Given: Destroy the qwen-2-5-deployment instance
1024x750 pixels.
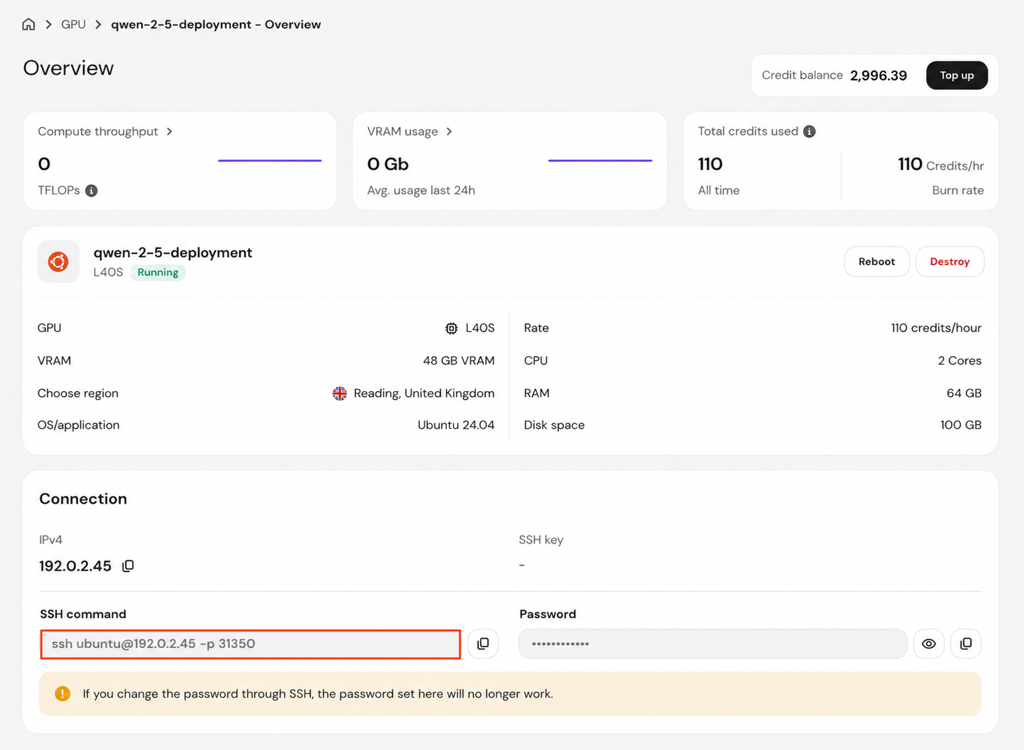Looking at the screenshot, I should pyautogui.click(x=950, y=261).
